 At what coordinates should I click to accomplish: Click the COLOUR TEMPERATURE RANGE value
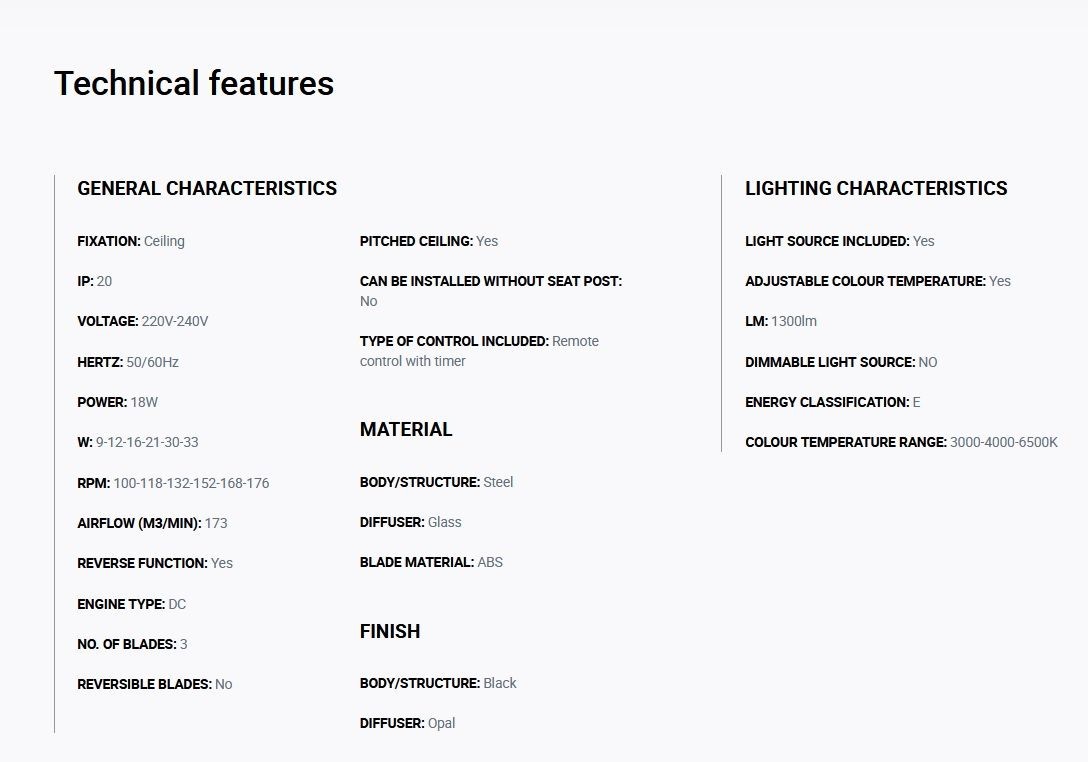click(x=1003, y=442)
